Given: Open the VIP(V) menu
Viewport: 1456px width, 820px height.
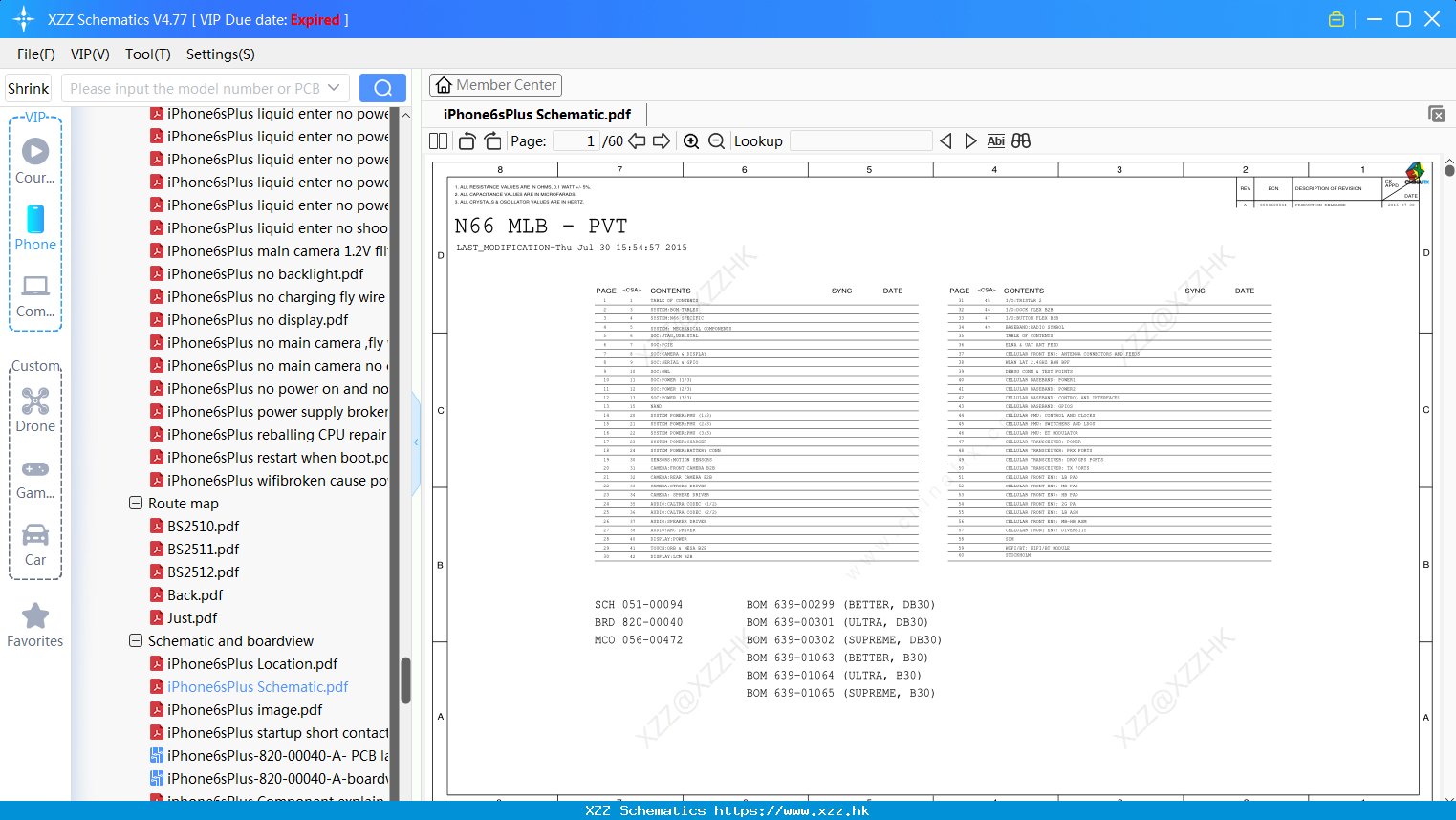Looking at the screenshot, I should [90, 54].
